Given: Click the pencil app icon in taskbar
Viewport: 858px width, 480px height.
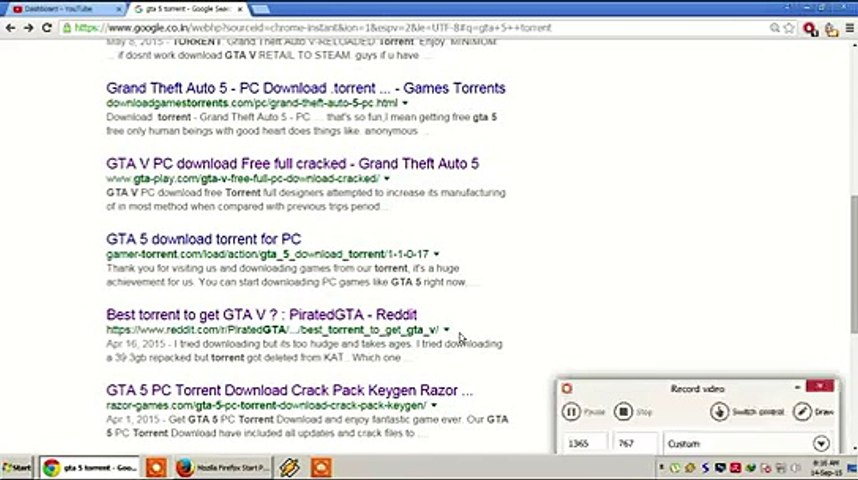Looking at the screenshot, I should pos(289,467).
